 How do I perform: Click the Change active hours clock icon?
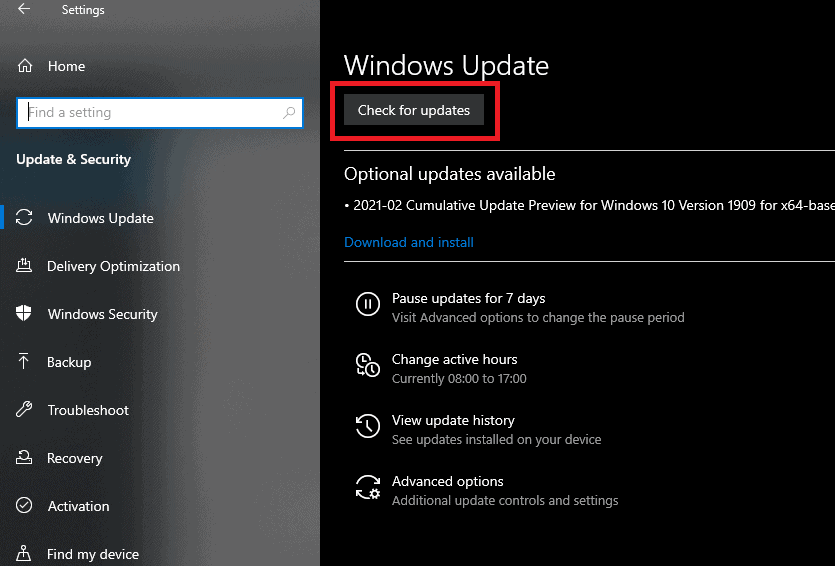367,365
